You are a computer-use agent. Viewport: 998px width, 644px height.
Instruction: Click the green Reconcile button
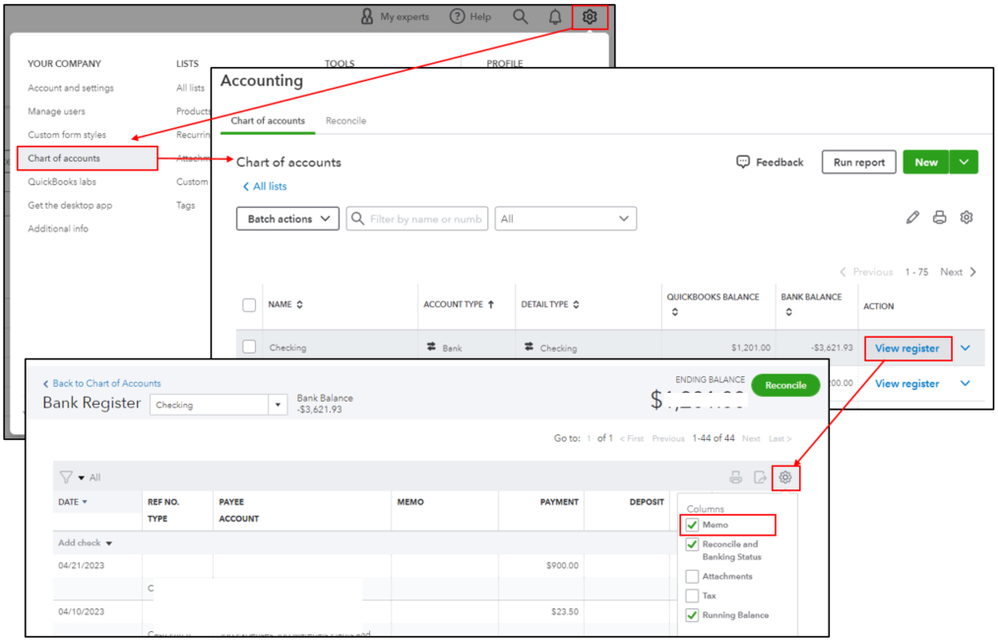(x=785, y=385)
